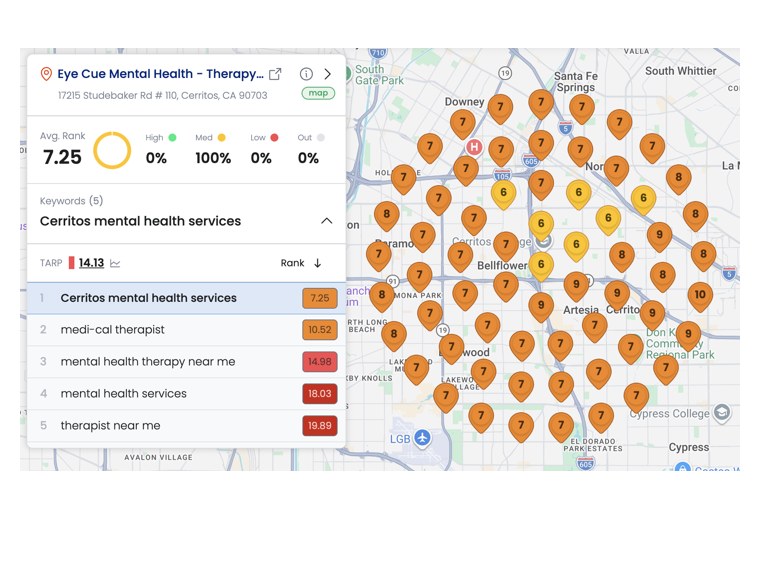The height and width of the screenshot is (580, 760).
Task: Click the green map badge
Action: pyautogui.click(x=318, y=93)
